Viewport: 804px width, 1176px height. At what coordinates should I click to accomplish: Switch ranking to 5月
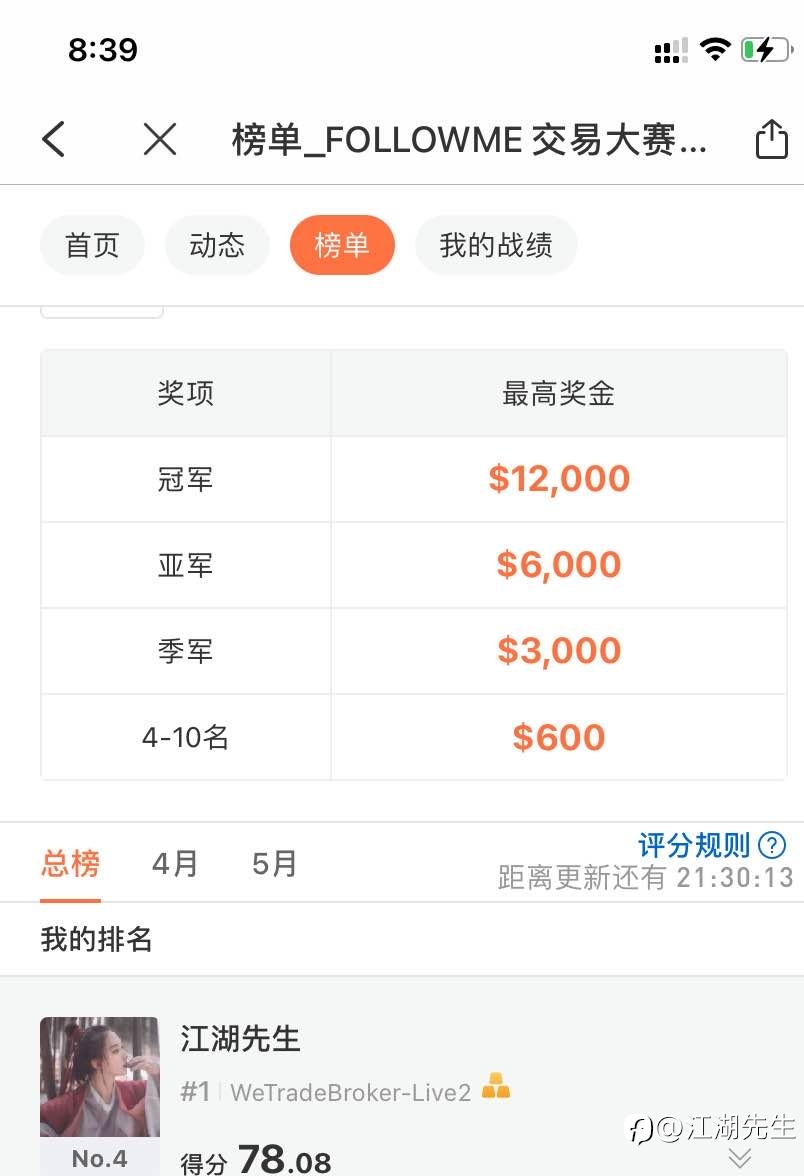[274, 864]
